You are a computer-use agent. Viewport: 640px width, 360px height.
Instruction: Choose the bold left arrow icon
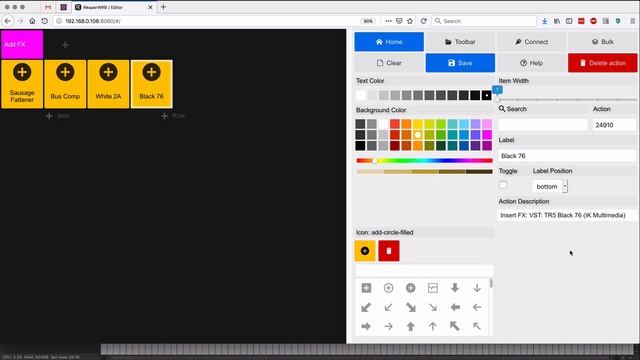(455, 307)
